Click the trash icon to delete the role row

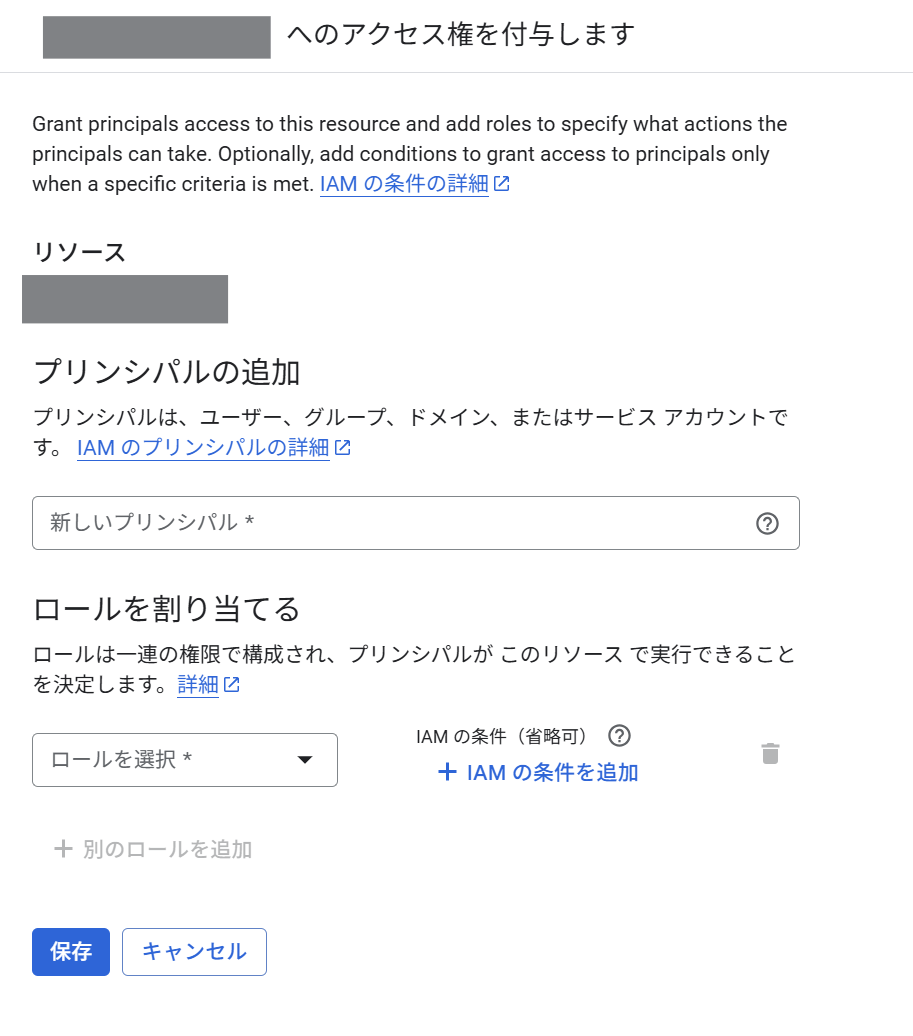[770, 754]
